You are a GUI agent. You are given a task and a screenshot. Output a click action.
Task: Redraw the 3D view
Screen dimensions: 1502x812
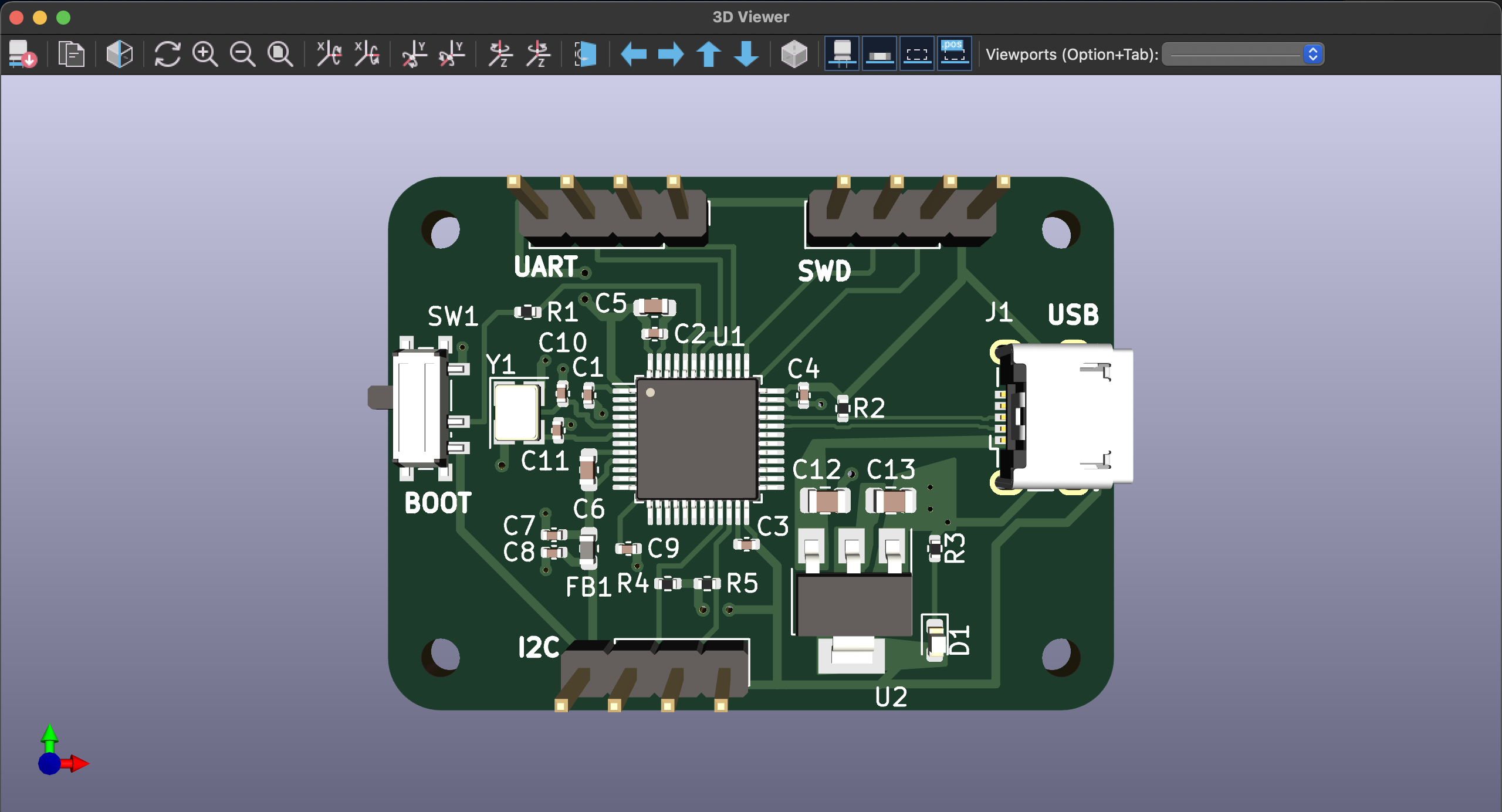[x=168, y=54]
